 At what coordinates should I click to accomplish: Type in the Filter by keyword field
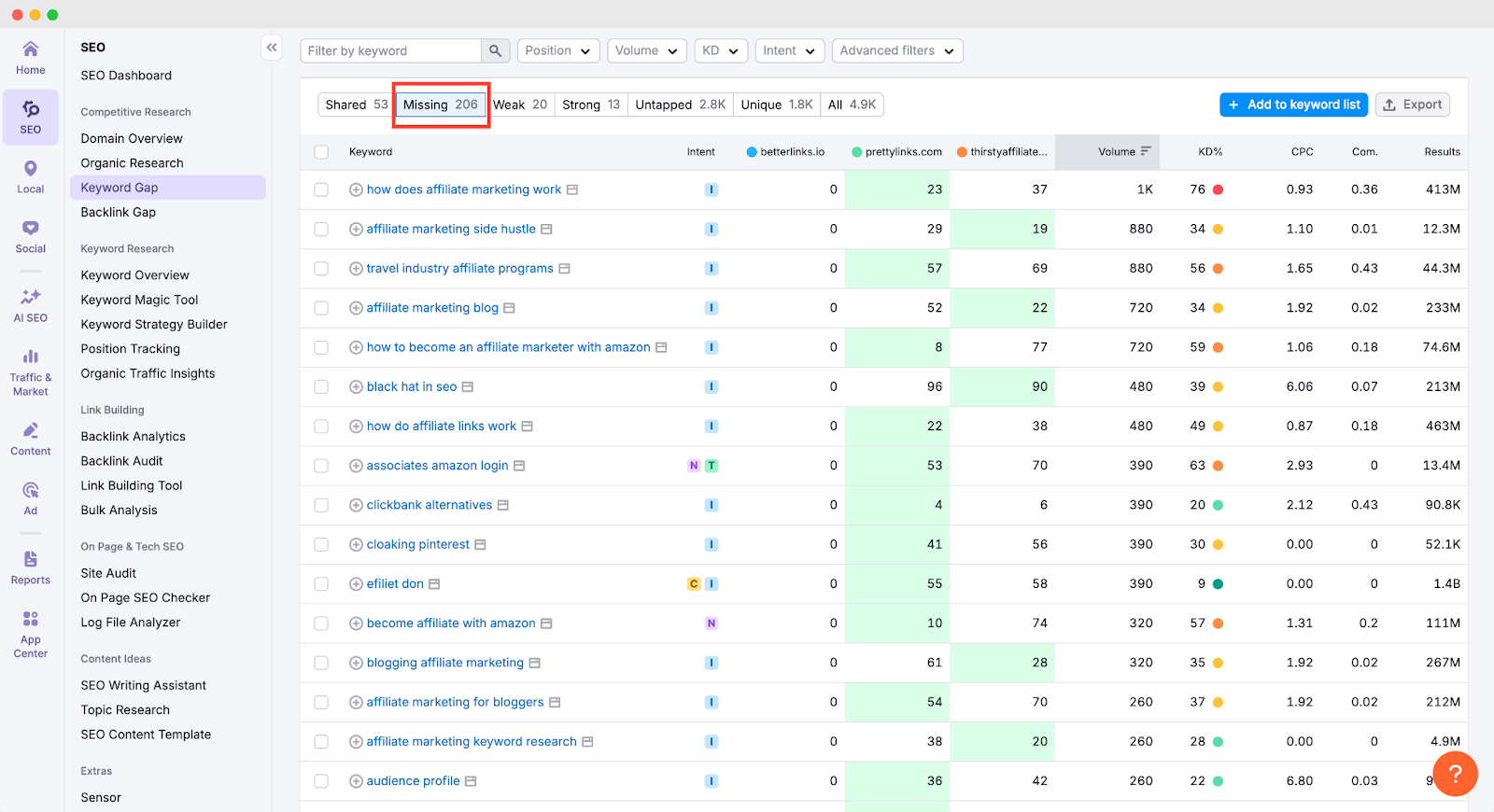click(390, 50)
